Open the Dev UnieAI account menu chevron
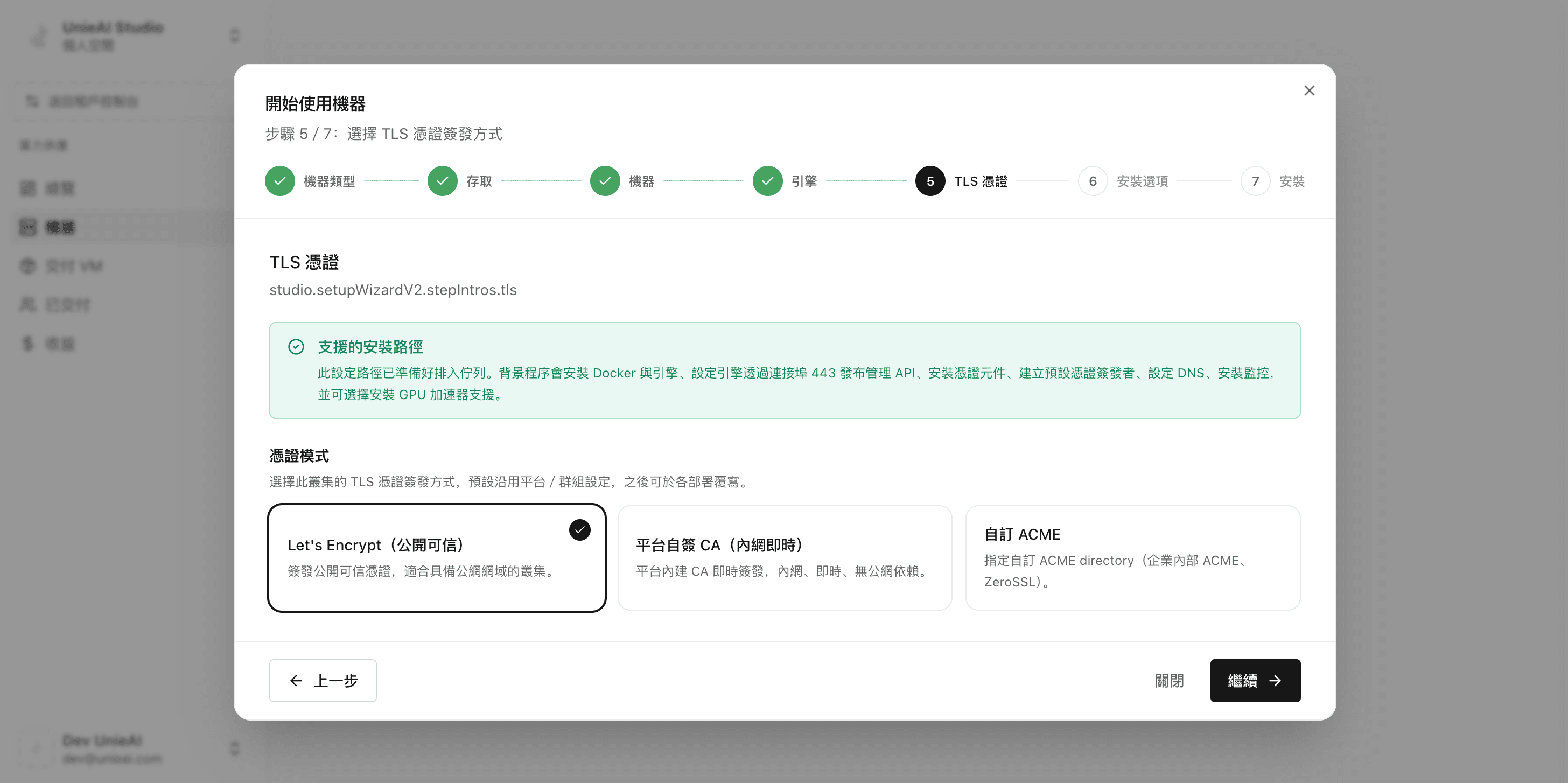The width and height of the screenshot is (1568, 783). point(234,749)
